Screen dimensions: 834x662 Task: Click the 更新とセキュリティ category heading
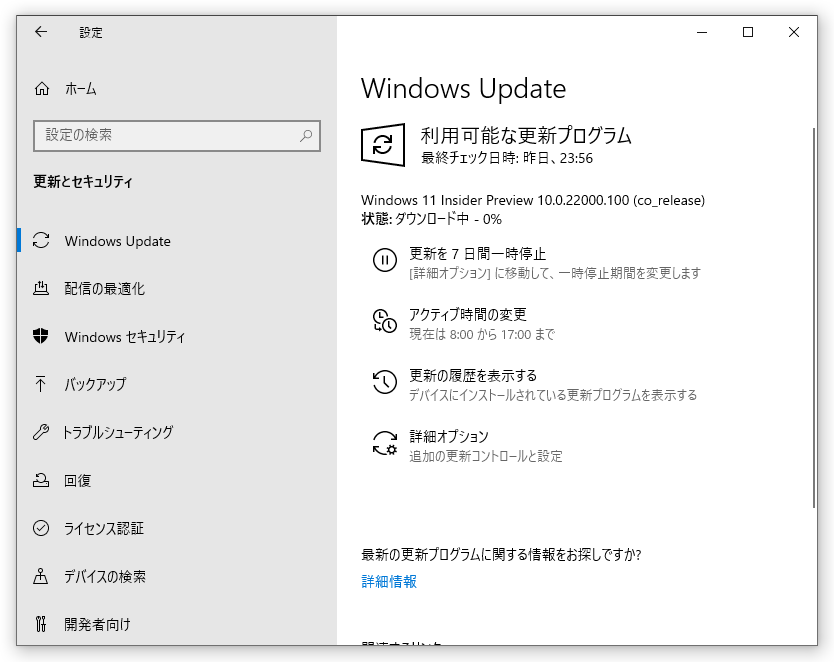coord(83,181)
